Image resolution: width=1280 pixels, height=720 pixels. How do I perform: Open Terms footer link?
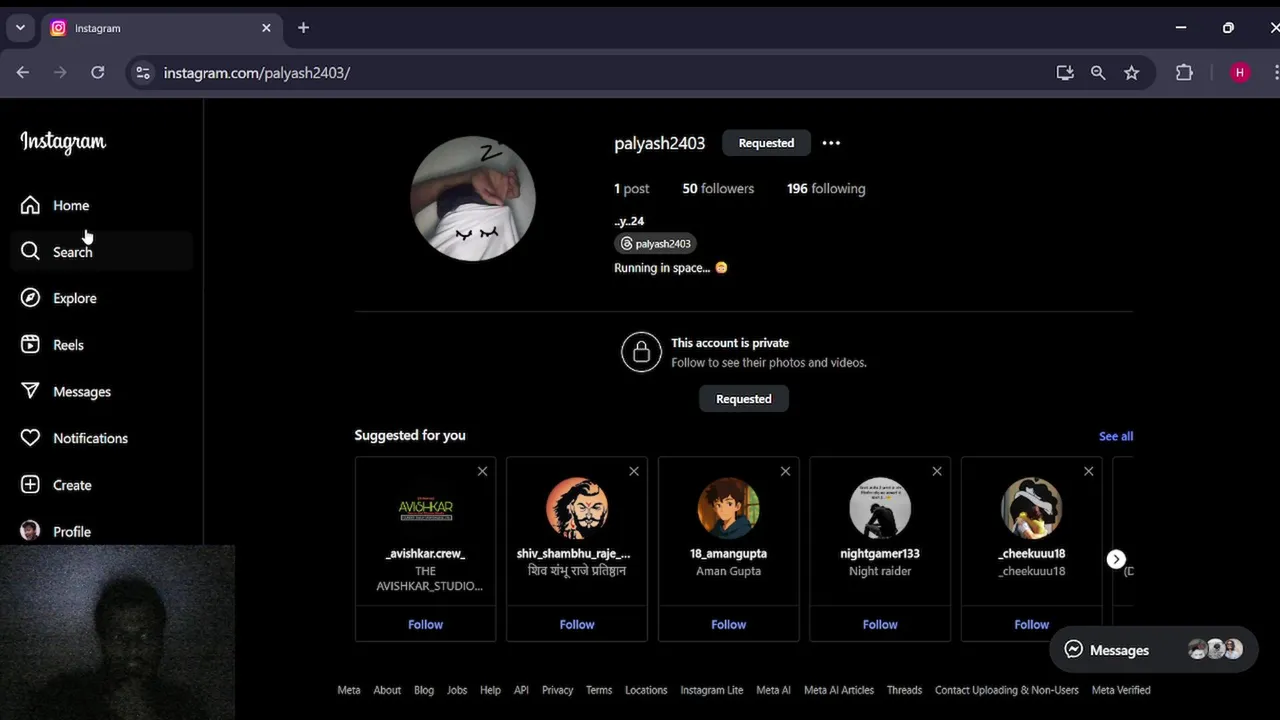[x=599, y=690]
